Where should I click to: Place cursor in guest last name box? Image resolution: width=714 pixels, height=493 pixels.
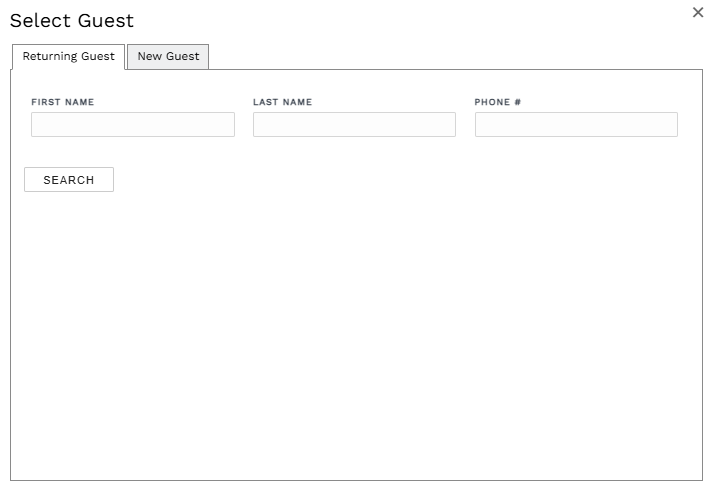pos(354,124)
